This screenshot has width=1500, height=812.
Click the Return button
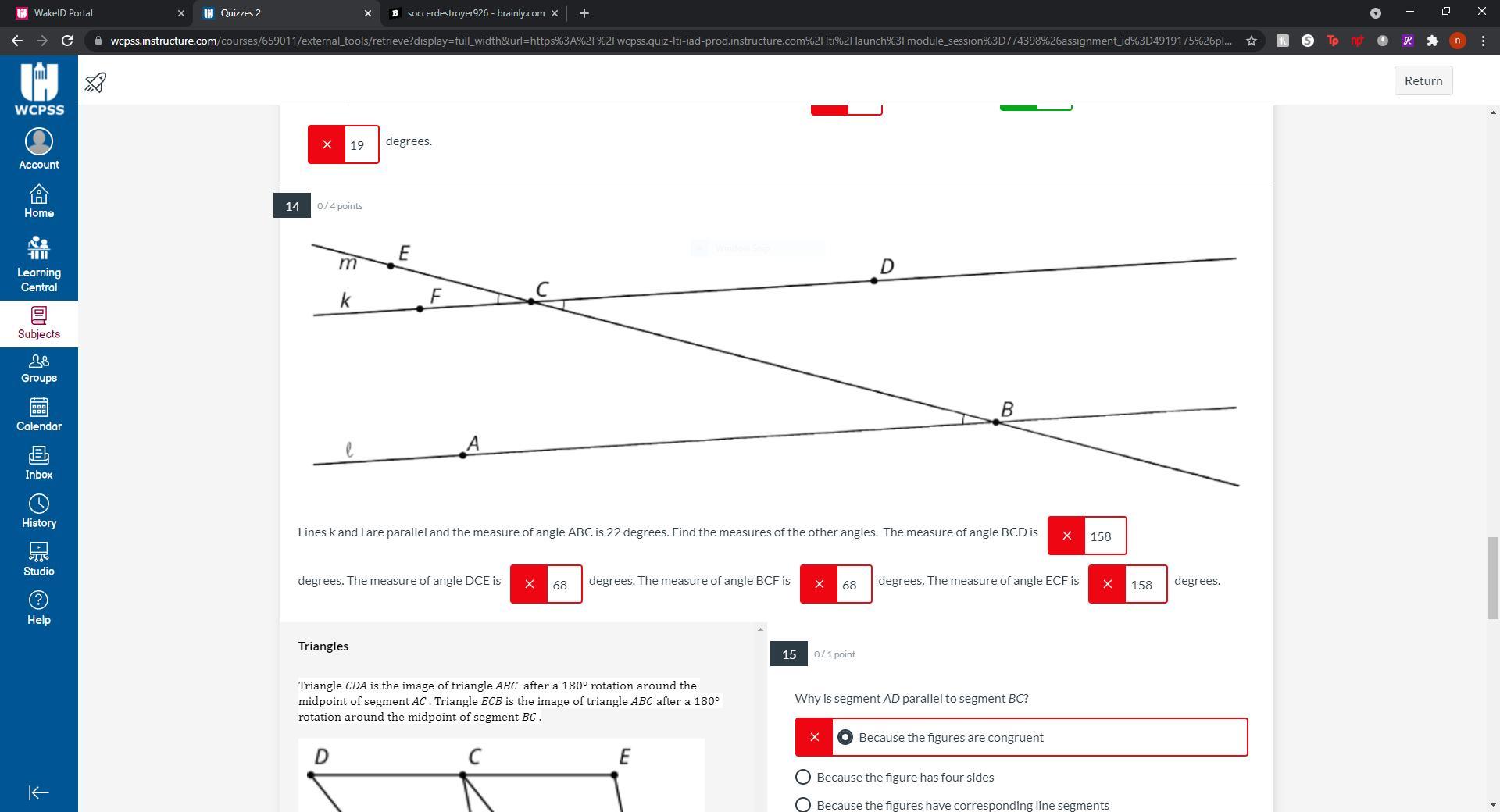coord(1423,80)
